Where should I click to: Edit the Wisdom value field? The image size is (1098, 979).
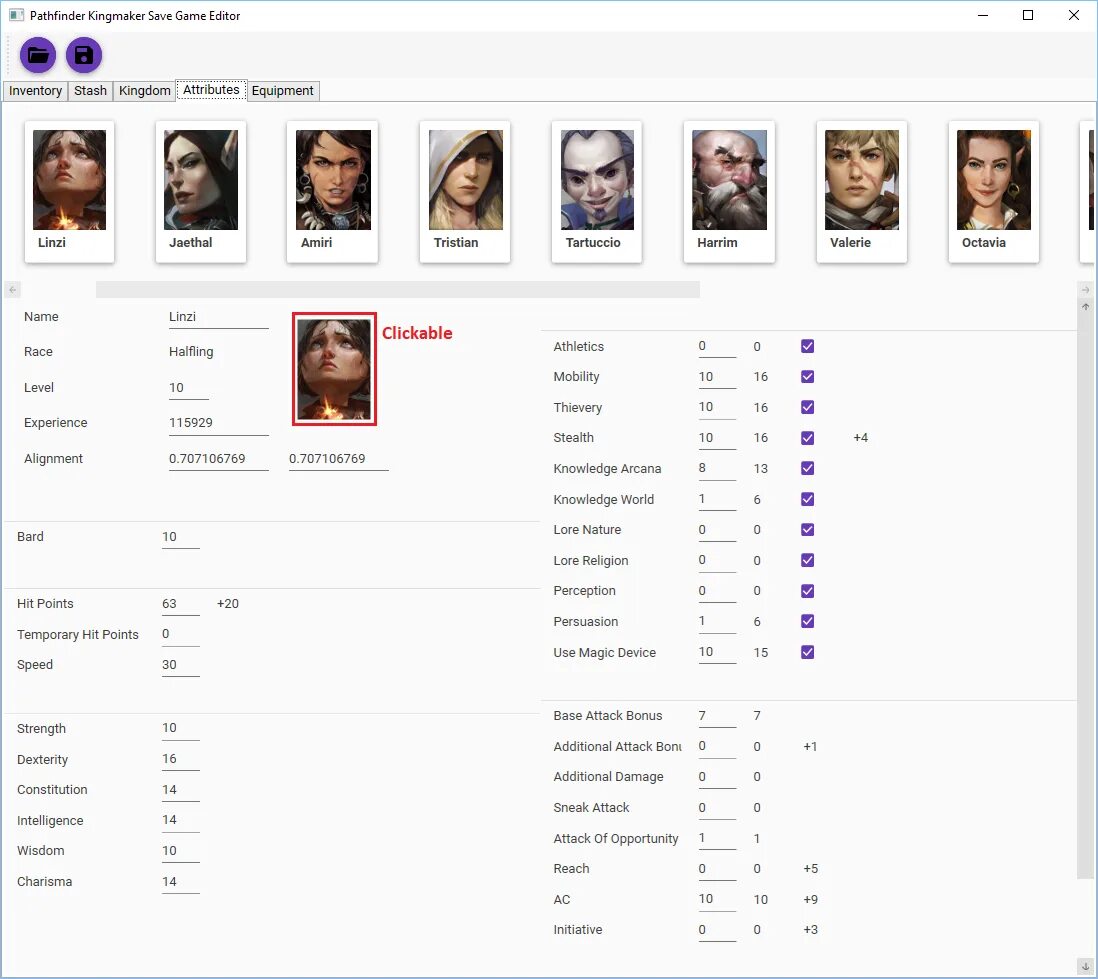point(181,850)
